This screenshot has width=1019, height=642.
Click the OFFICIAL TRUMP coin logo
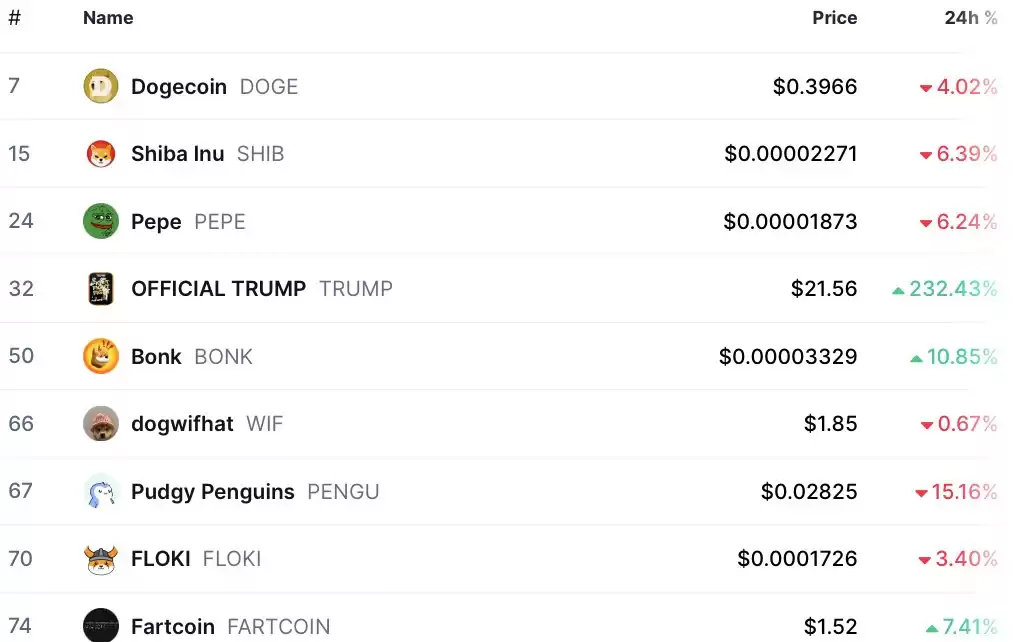pos(101,289)
